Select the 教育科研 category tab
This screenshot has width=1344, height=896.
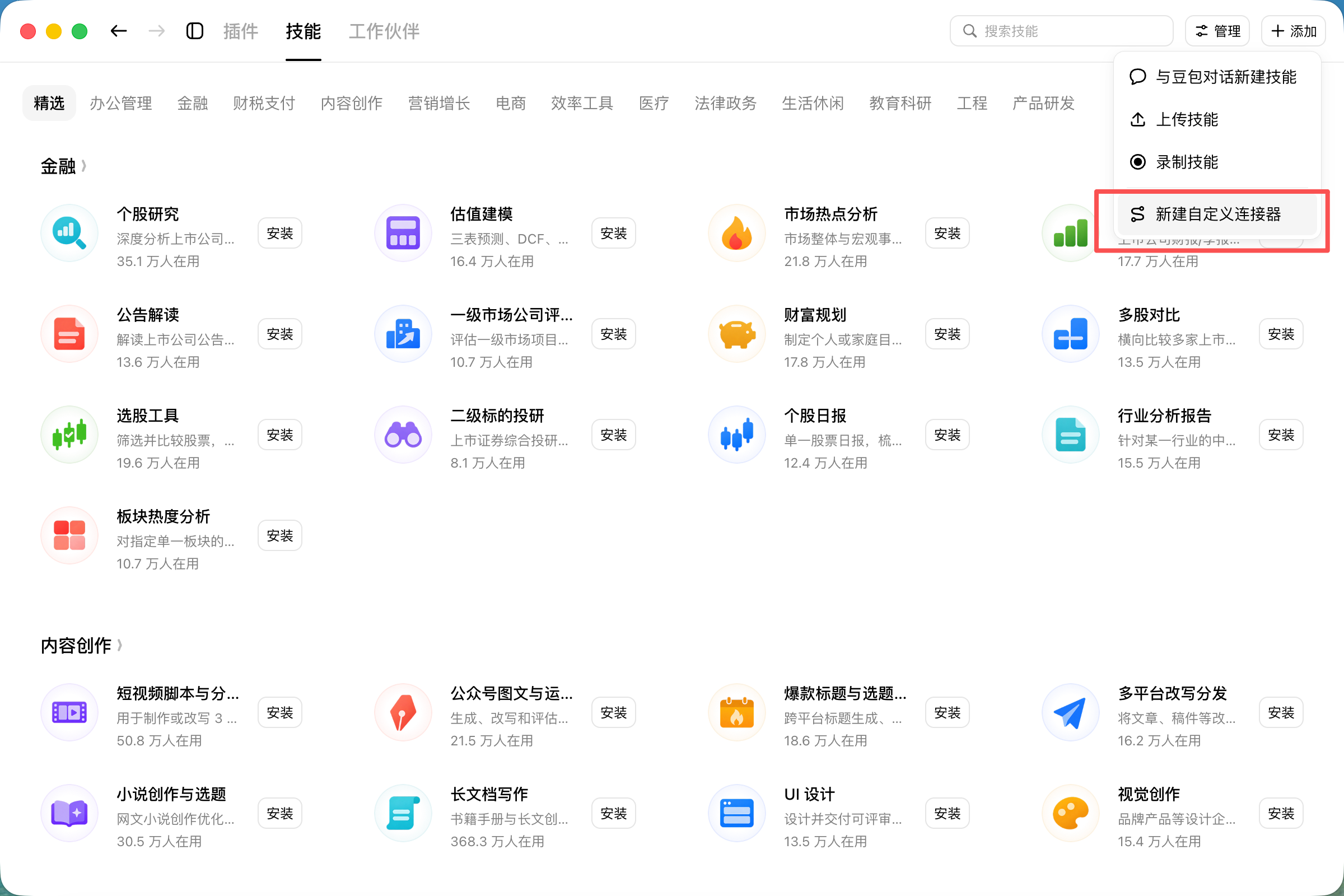point(900,103)
